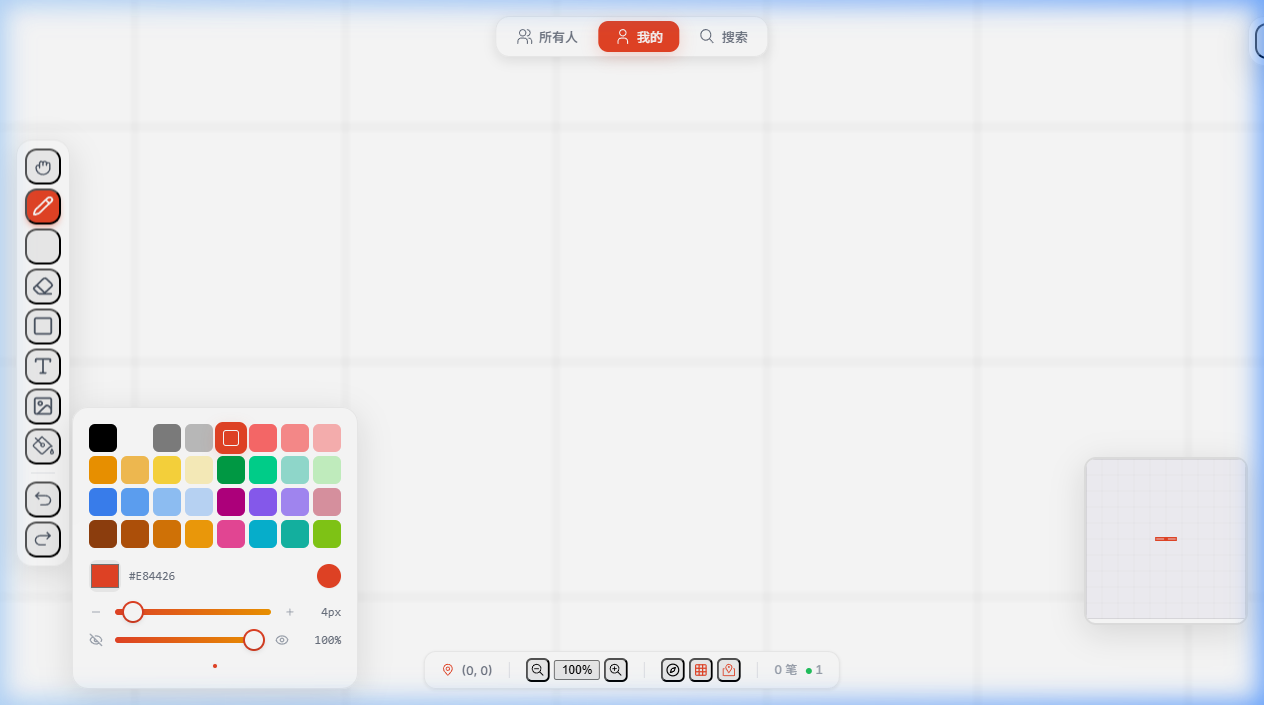The image size is (1264, 705).
Task: Click the Undo arrow button
Action: tap(43, 499)
